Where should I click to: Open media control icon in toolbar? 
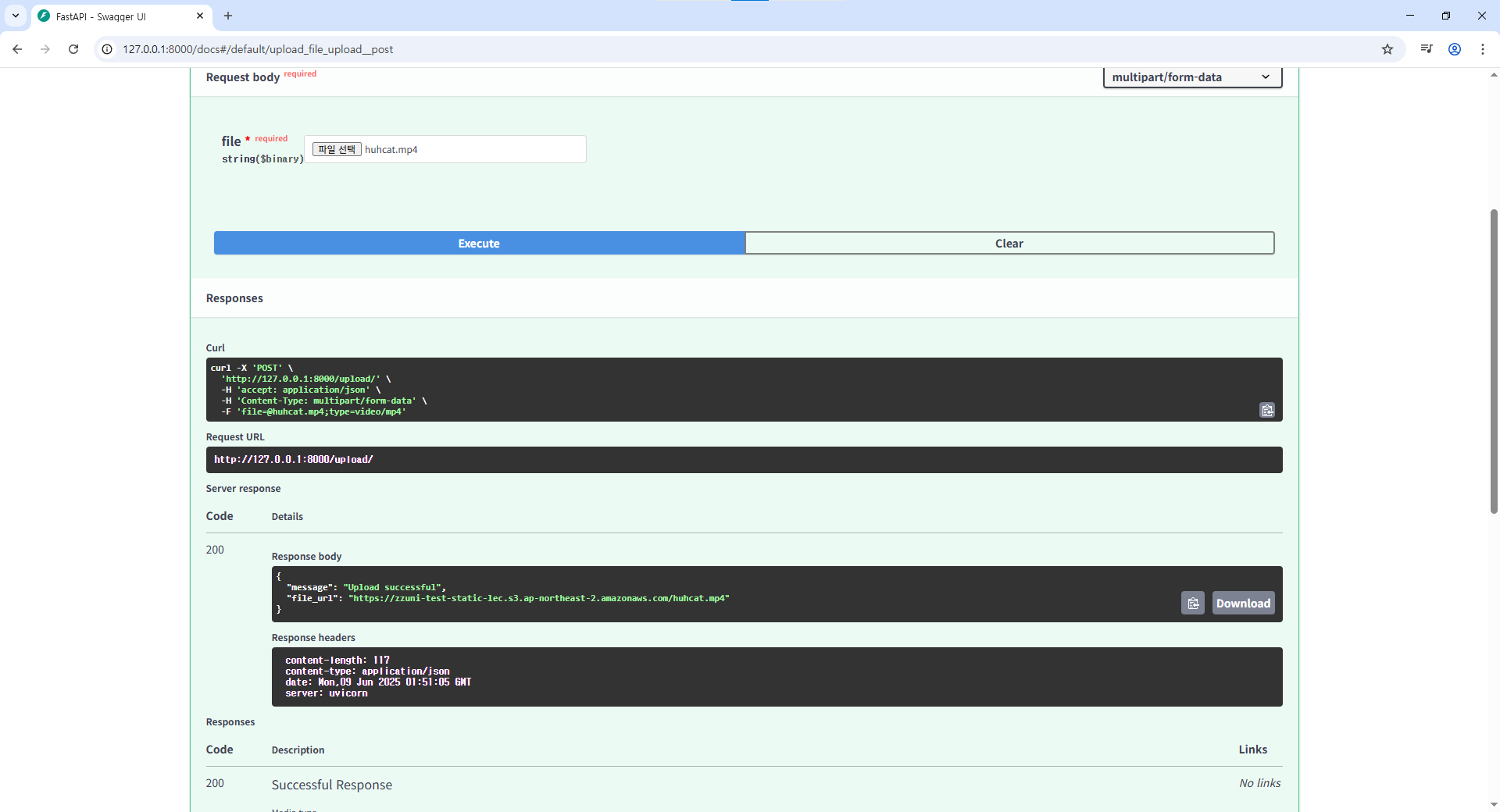pos(1427,49)
